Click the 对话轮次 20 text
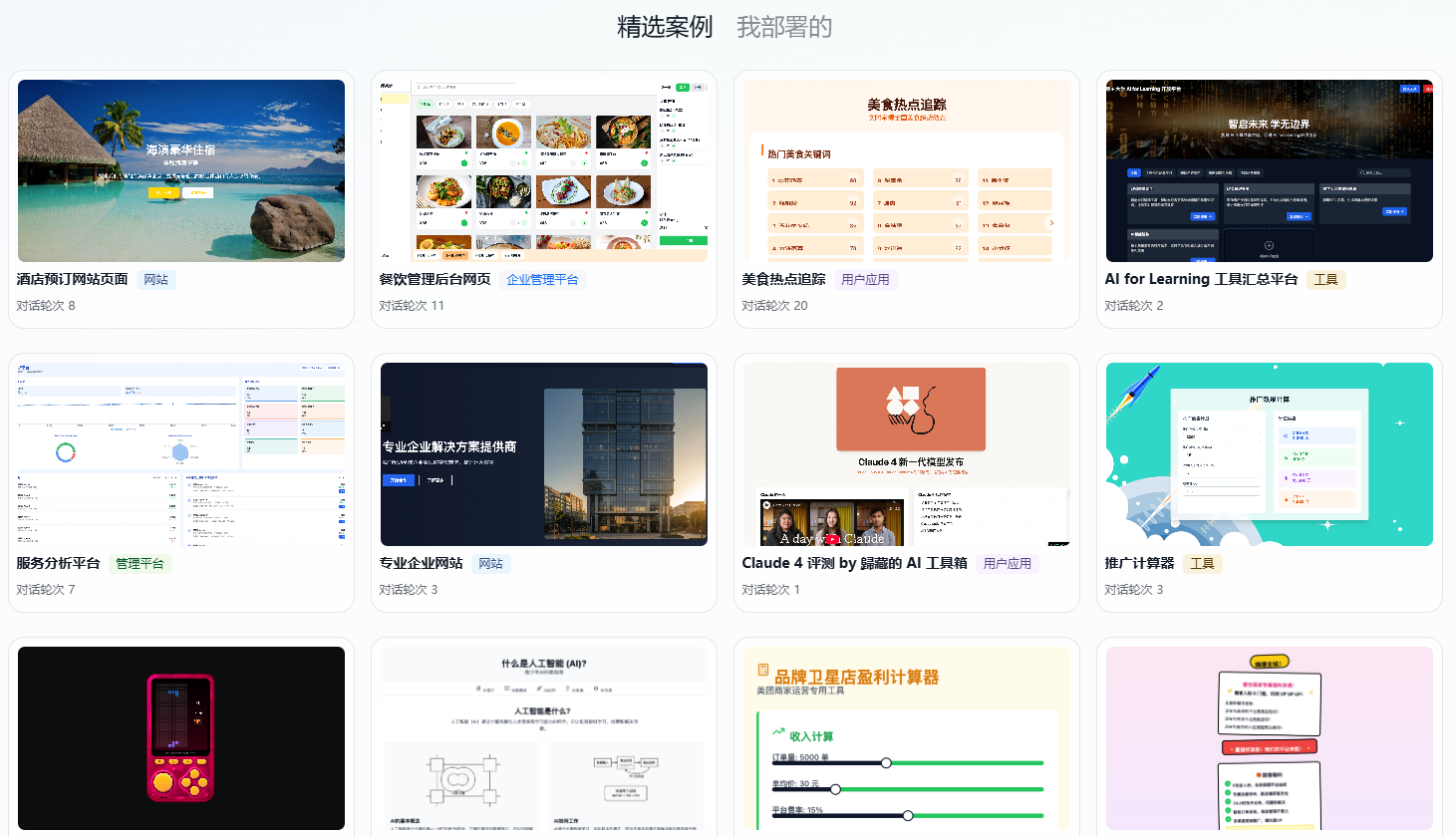This screenshot has height=837, width=1456. point(774,306)
